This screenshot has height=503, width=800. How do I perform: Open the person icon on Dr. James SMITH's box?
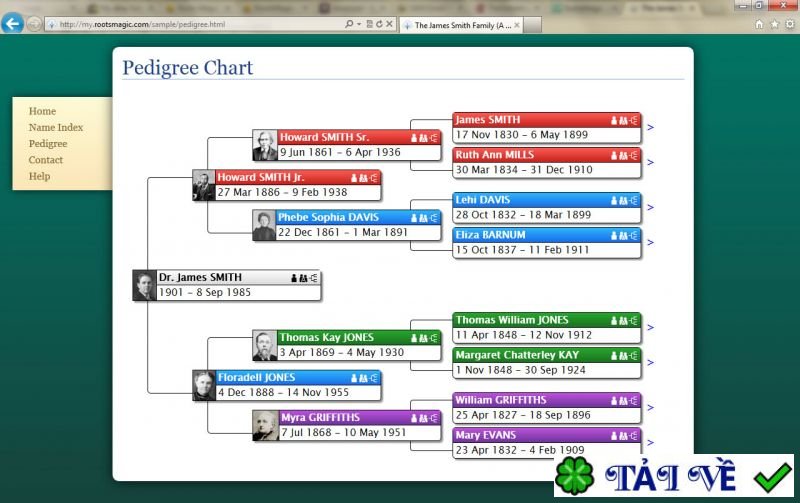(x=294, y=278)
